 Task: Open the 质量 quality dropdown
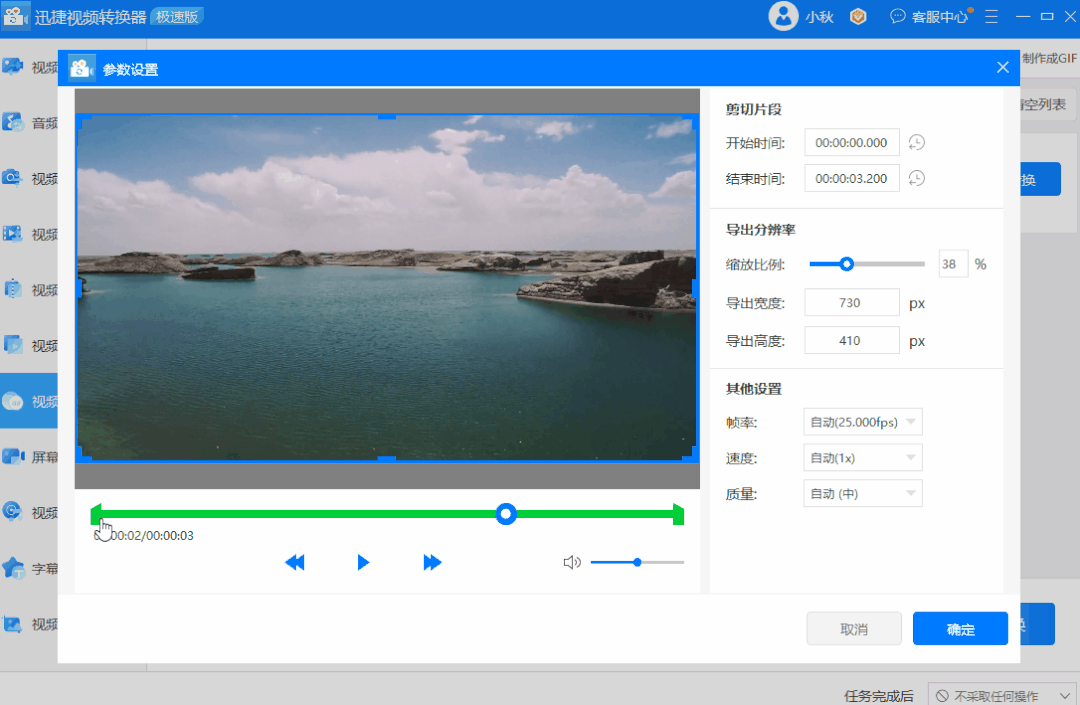point(862,492)
